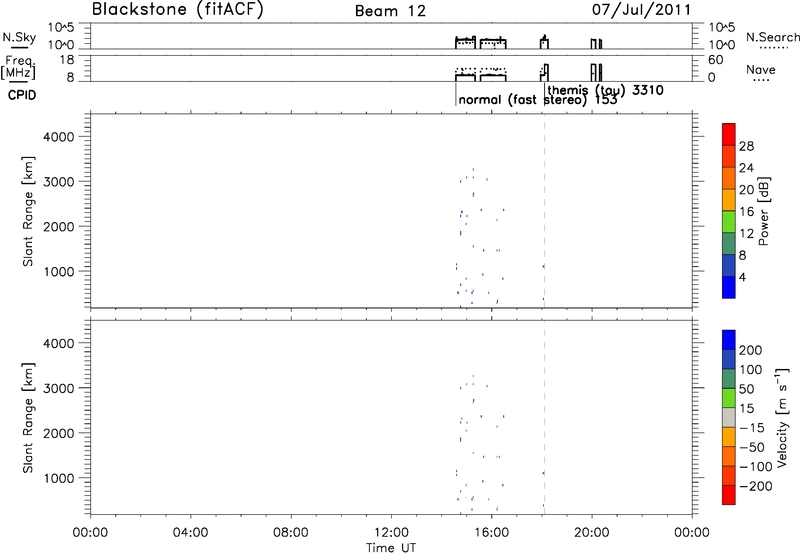Select bottom red segment of velocity color bar
Screen dimensions: 800x554
pos(729,495)
